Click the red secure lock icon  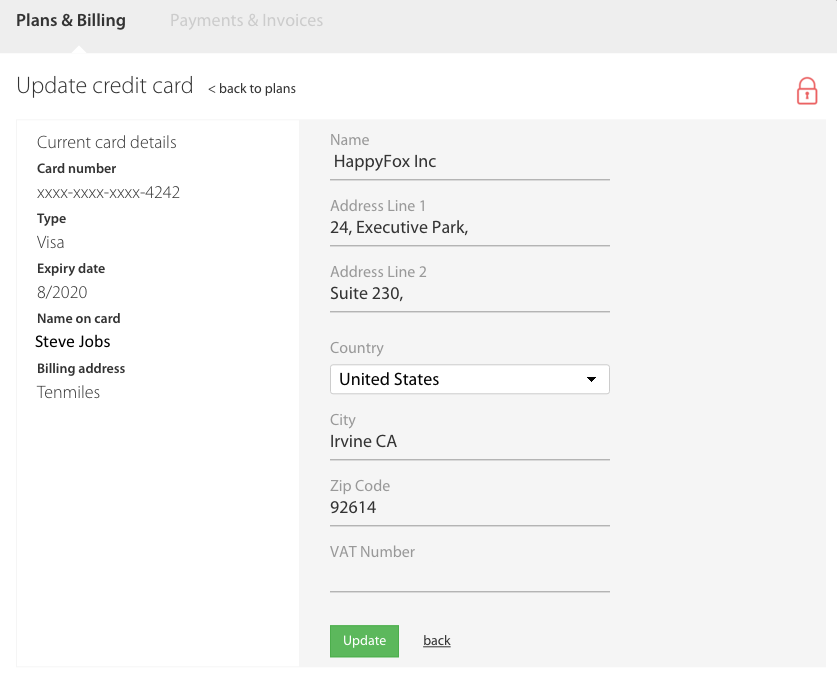pos(807,91)
